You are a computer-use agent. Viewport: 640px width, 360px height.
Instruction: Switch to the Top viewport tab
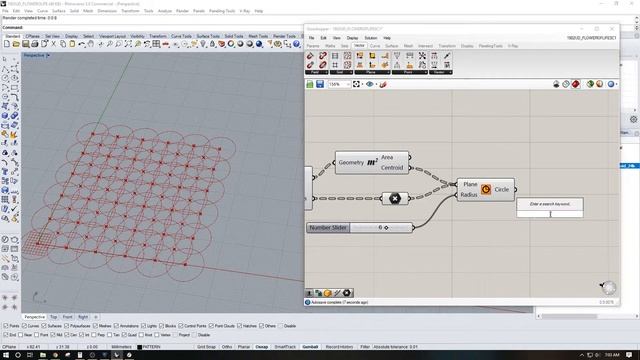53,317
